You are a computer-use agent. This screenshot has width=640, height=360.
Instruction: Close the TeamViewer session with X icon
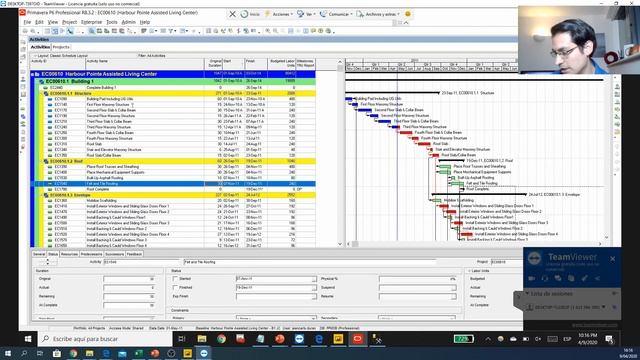click(232, 14)
